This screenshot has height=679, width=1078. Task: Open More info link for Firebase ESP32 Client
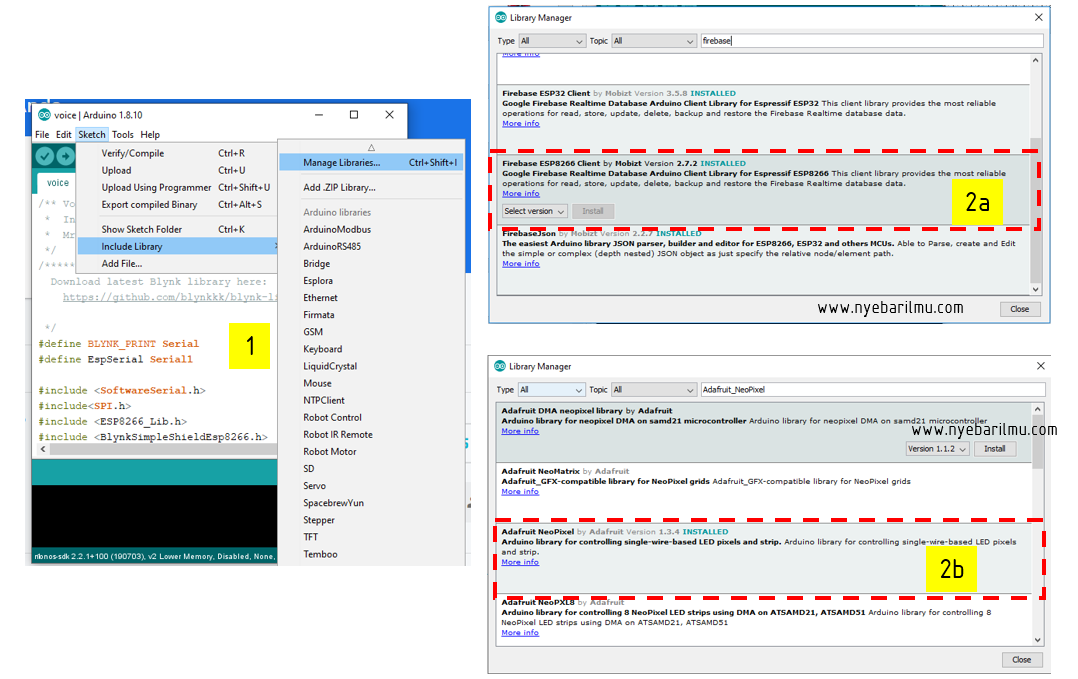click(x=520, y=124)
